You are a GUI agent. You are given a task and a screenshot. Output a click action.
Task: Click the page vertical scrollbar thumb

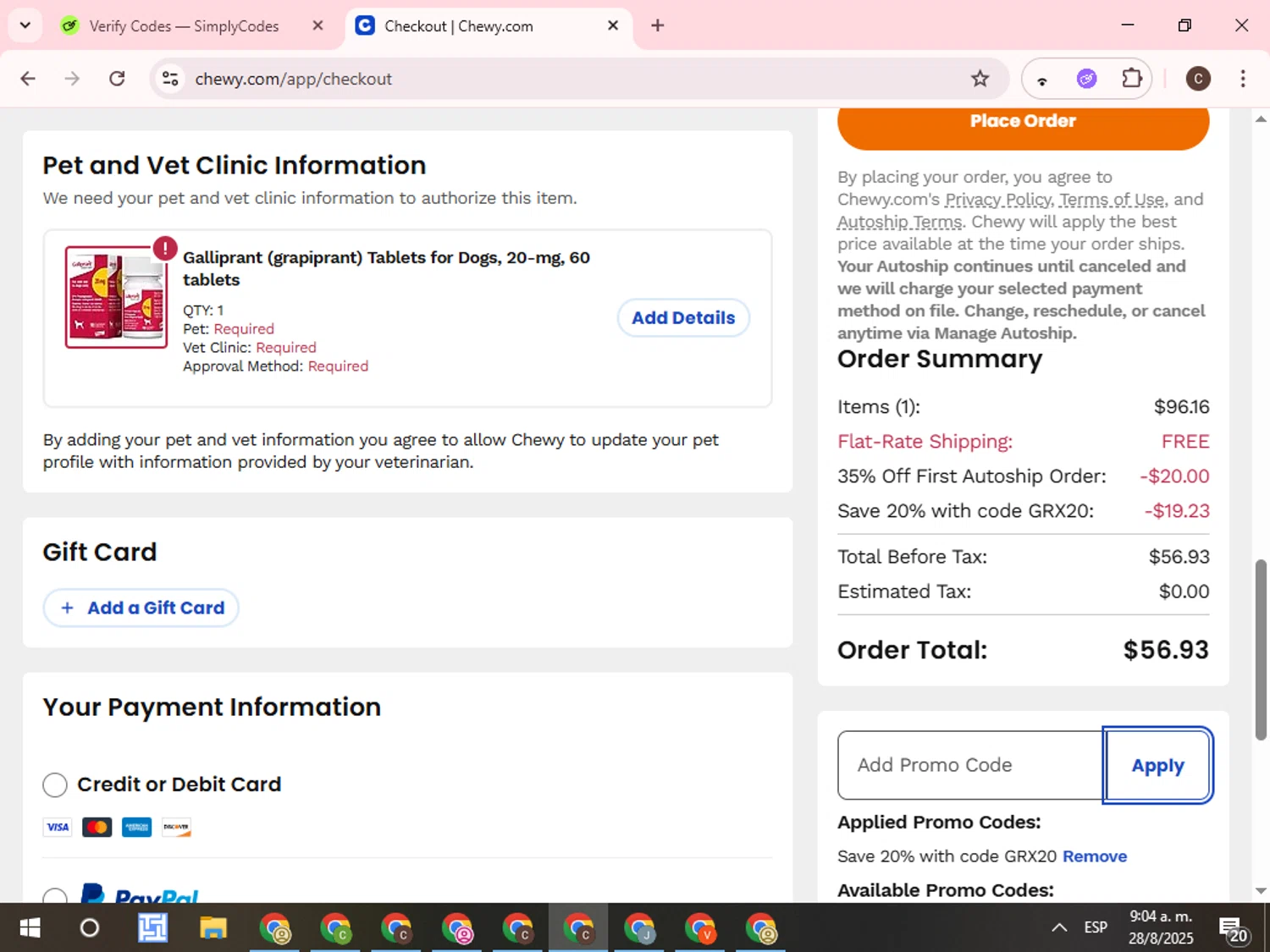coord(1261,649)
